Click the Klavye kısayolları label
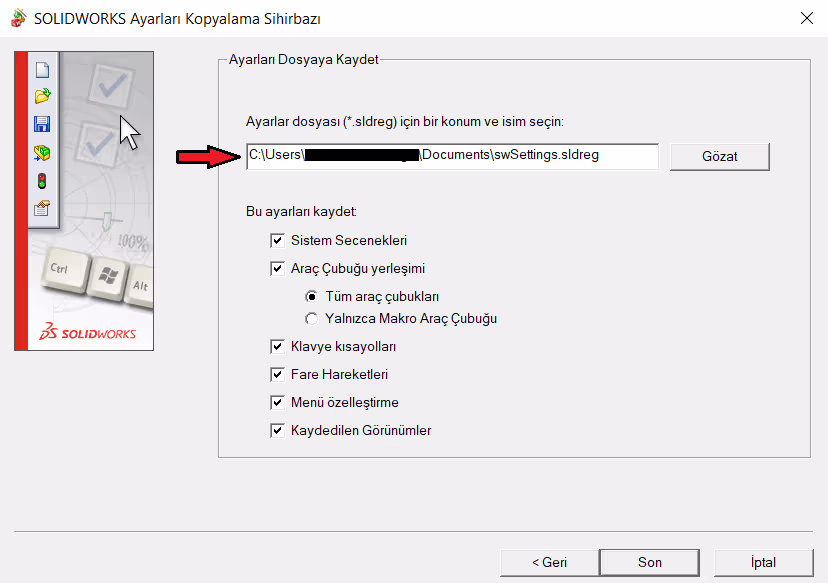Screen dimensions: 828x583 click(343, 347)
